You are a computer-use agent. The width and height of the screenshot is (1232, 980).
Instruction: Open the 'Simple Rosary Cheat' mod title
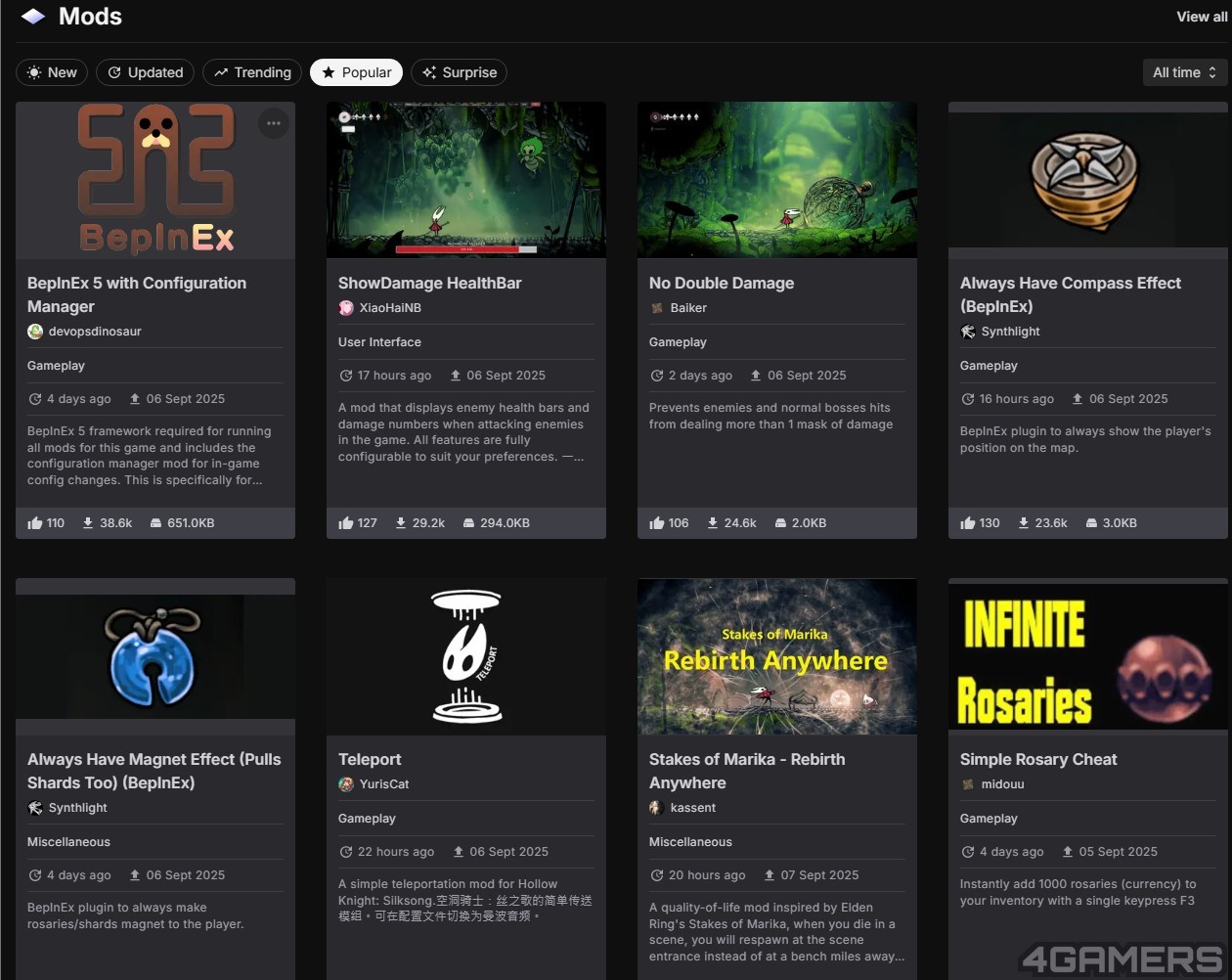[1038, 759]
